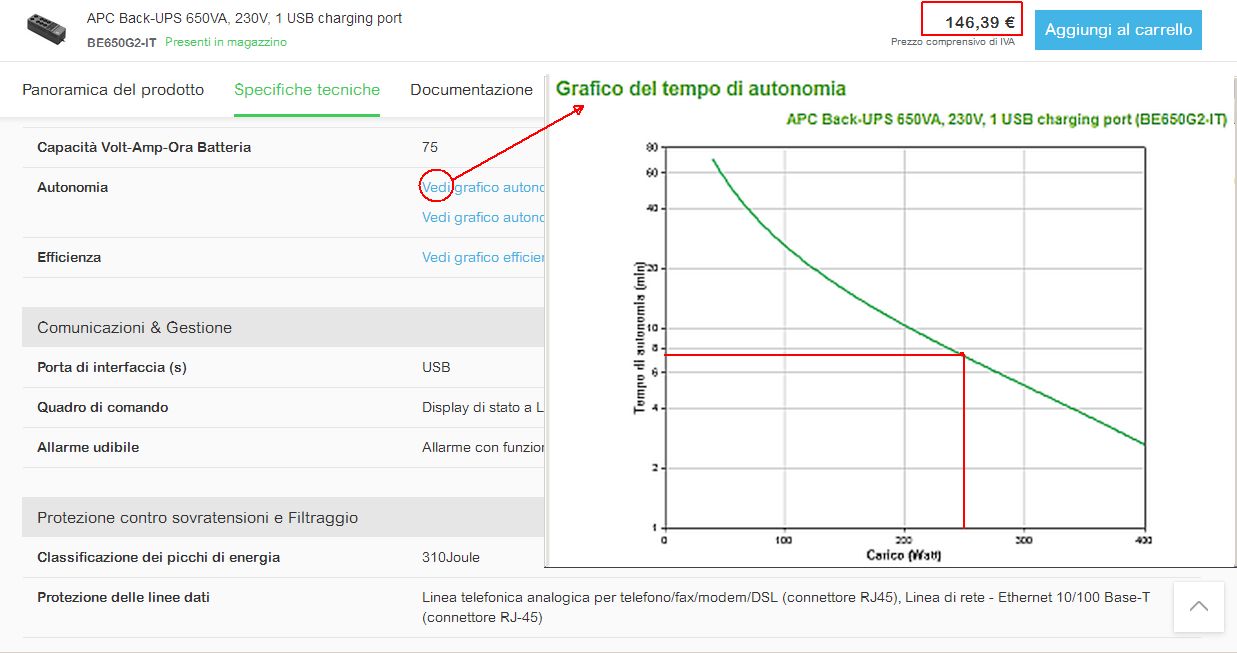The width and height of the screenshot is (1237, 653).
Task: Click the Autonomia row label
Action: (x=72, y=187)
